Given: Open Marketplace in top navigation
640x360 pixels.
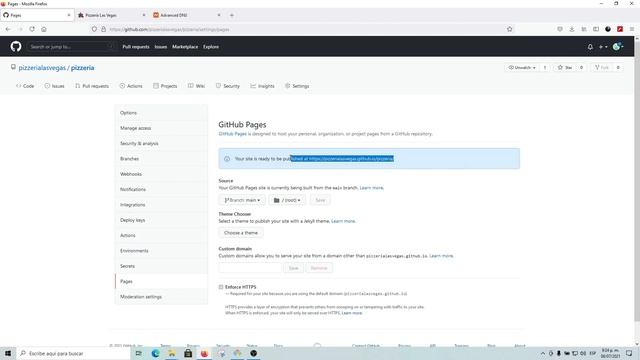Looking at the screenshot, I should pyautogui.click(x=185, y=47).
